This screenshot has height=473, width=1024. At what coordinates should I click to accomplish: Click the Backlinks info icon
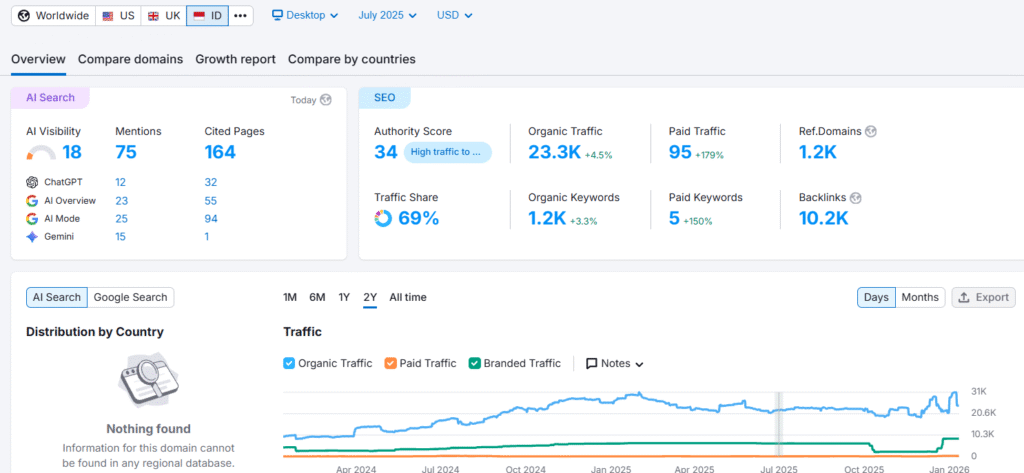855,198
